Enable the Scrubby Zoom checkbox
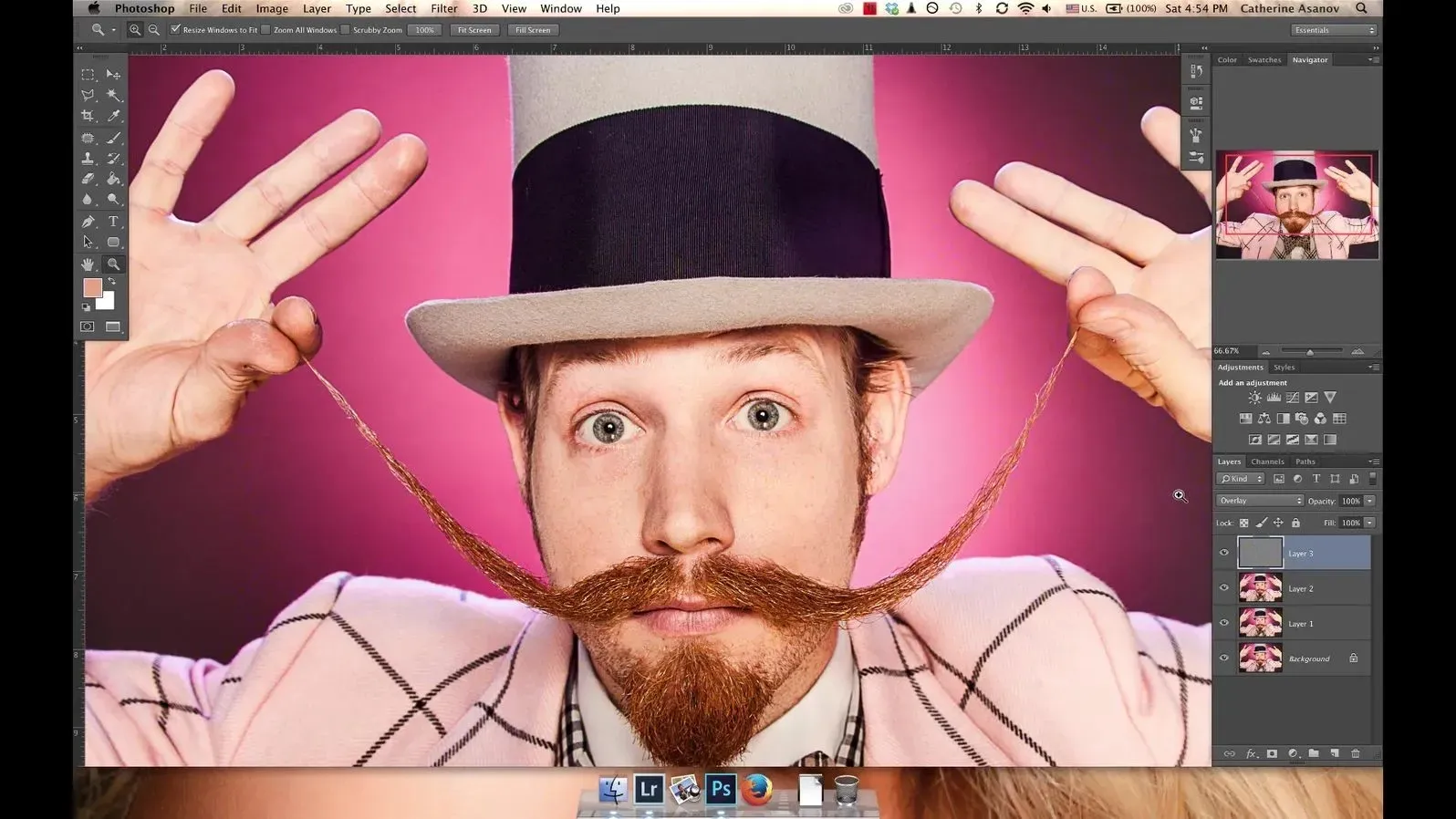This screenshot has width=1456, height=819. click(346, 30)
